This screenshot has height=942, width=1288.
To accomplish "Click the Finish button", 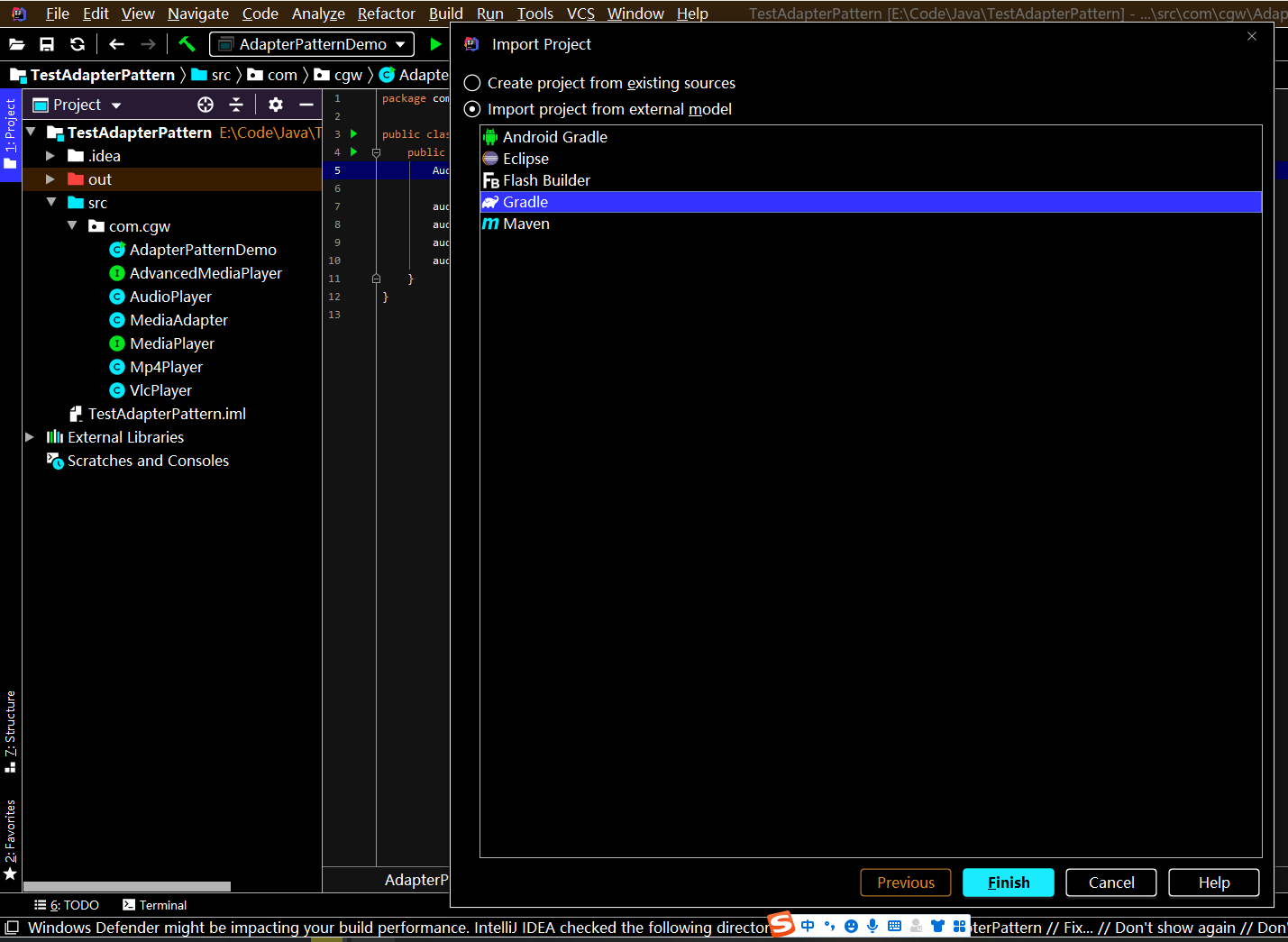I will [1009, 883].
